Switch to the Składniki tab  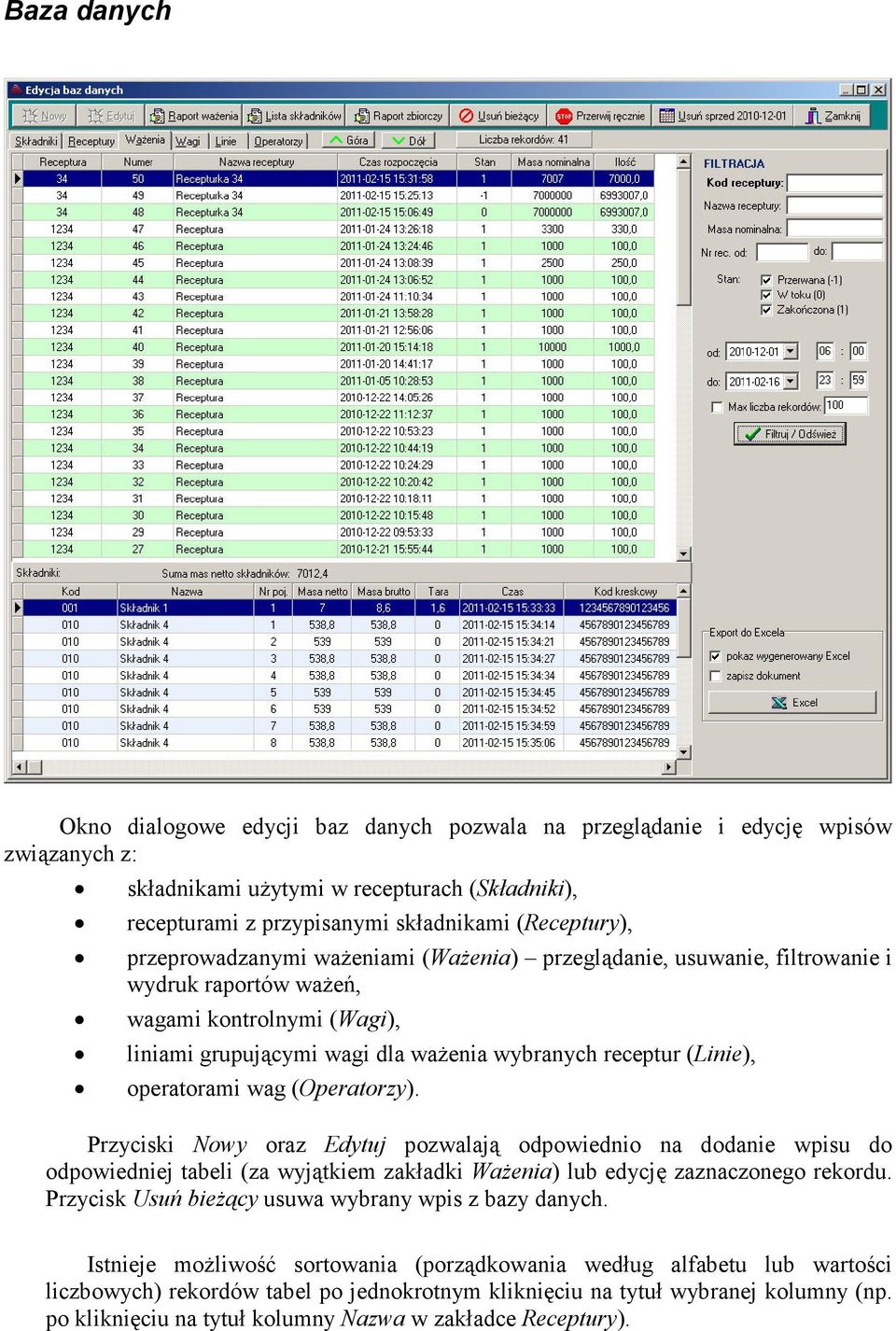35,141
